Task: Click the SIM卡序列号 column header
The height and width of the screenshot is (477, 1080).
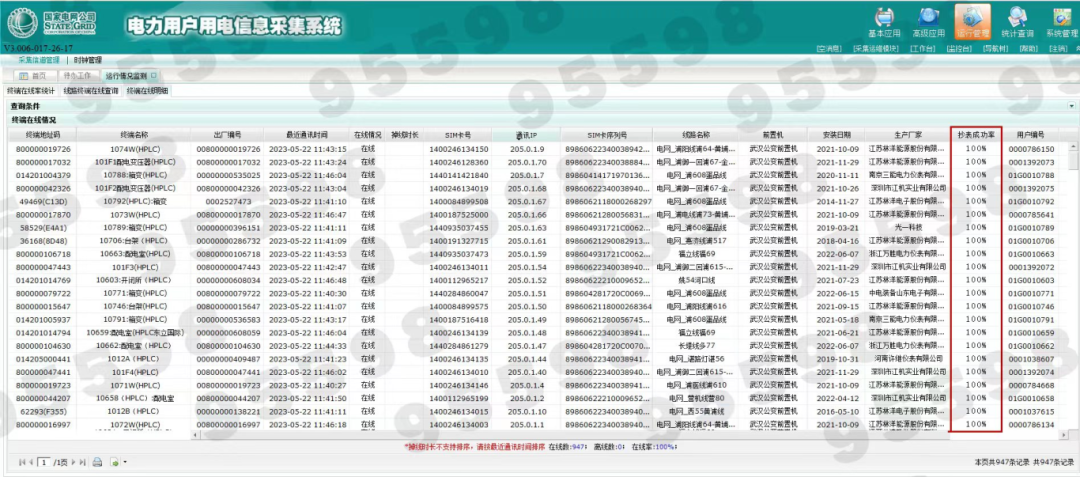Action: point(607,135)
